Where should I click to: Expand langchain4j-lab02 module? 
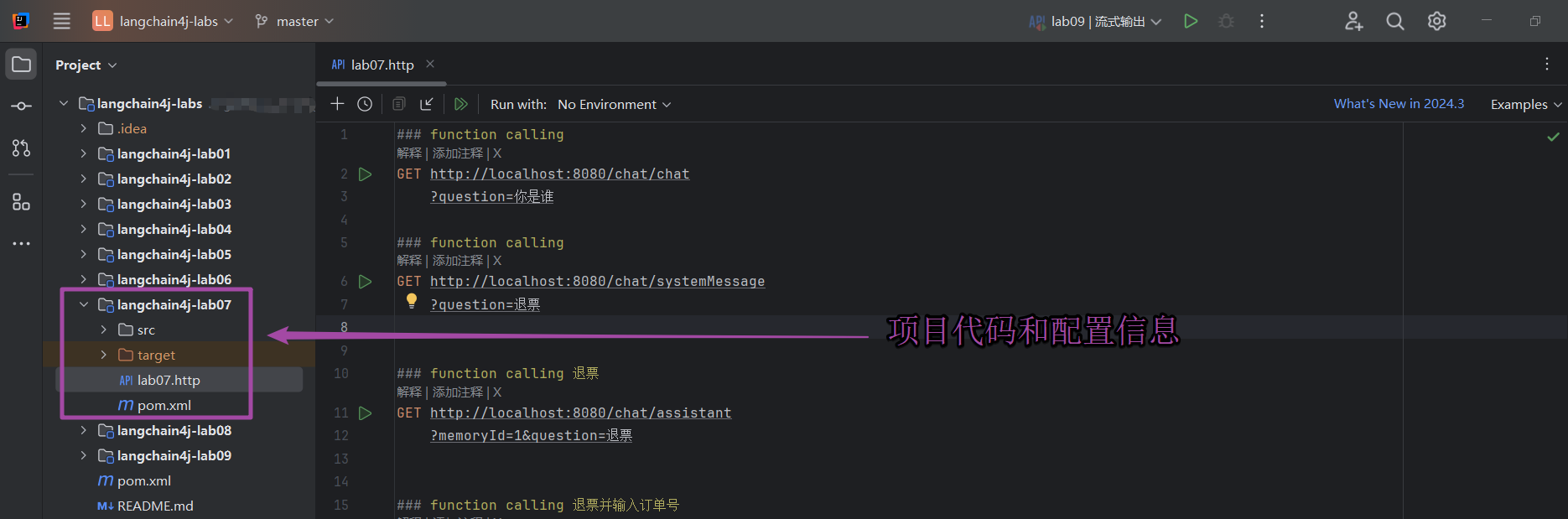[84, 179]
